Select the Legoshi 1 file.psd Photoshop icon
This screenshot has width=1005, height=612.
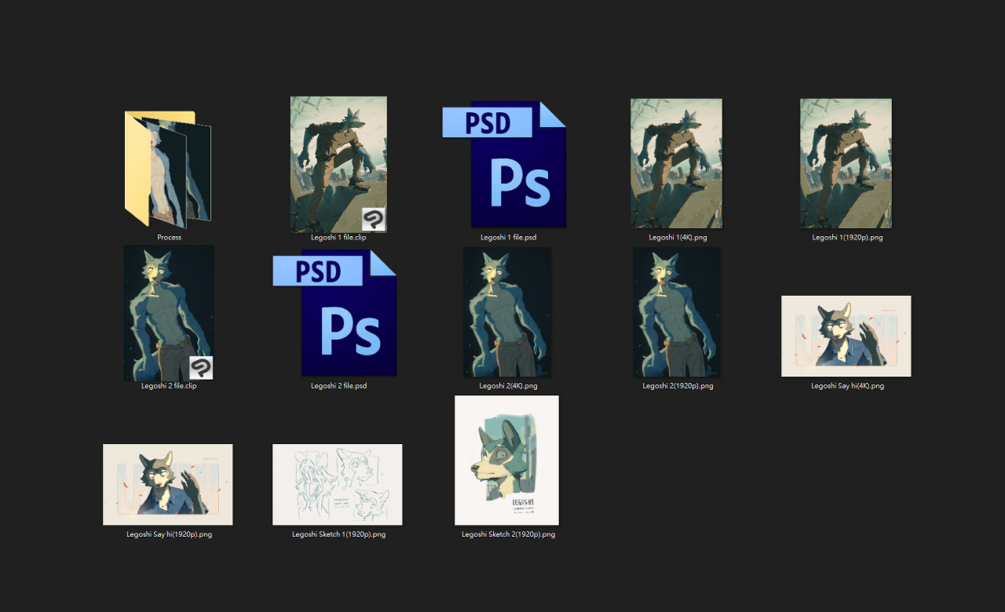[504, 164]
